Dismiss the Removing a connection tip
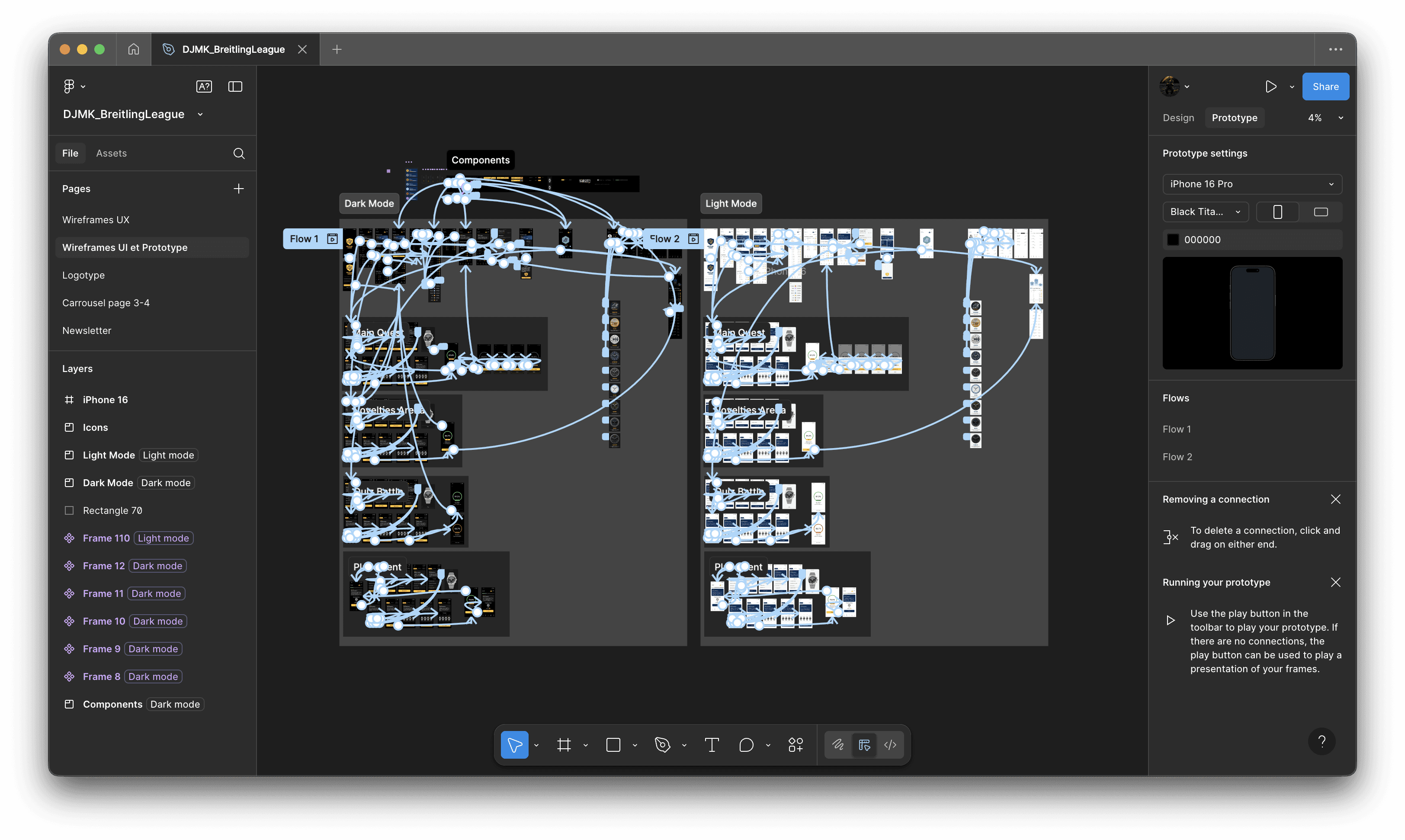Screen dimensions: 1405x840 (1335, 499)
